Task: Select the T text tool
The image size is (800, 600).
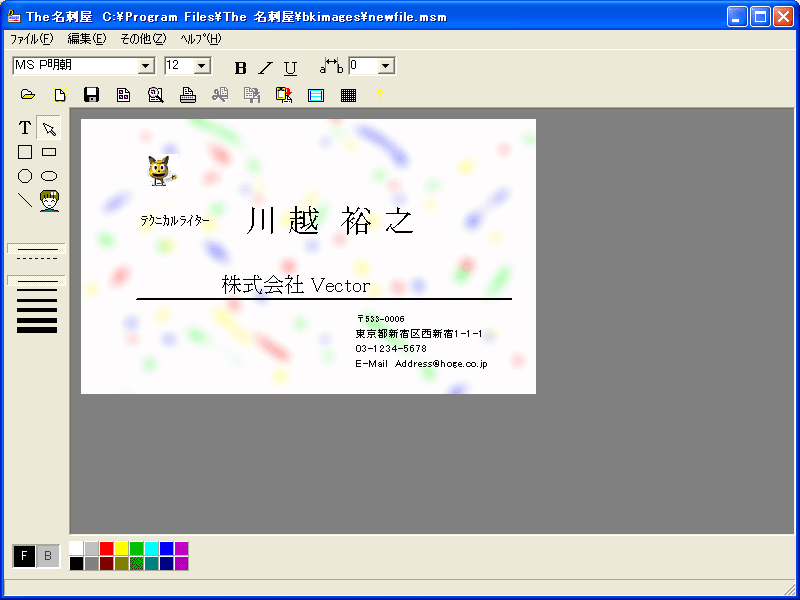Action: pos(24,128)
